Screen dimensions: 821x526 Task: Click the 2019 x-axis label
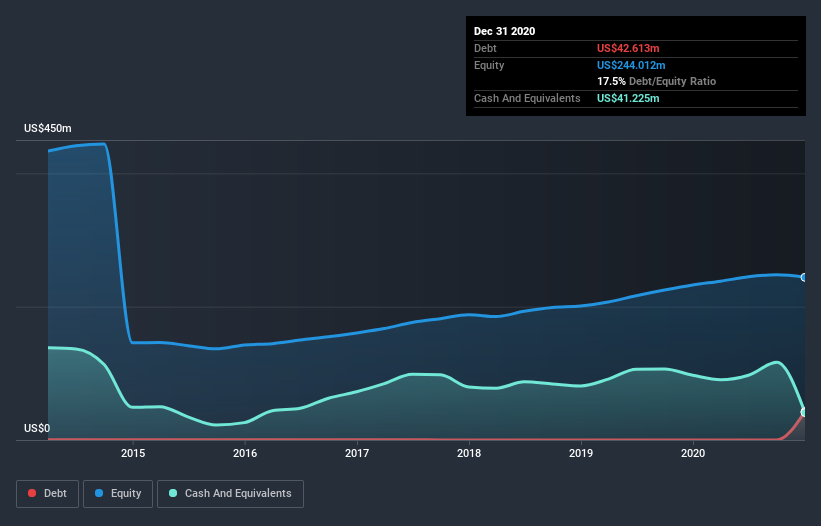pyautogui.click(x=581, y=453)
